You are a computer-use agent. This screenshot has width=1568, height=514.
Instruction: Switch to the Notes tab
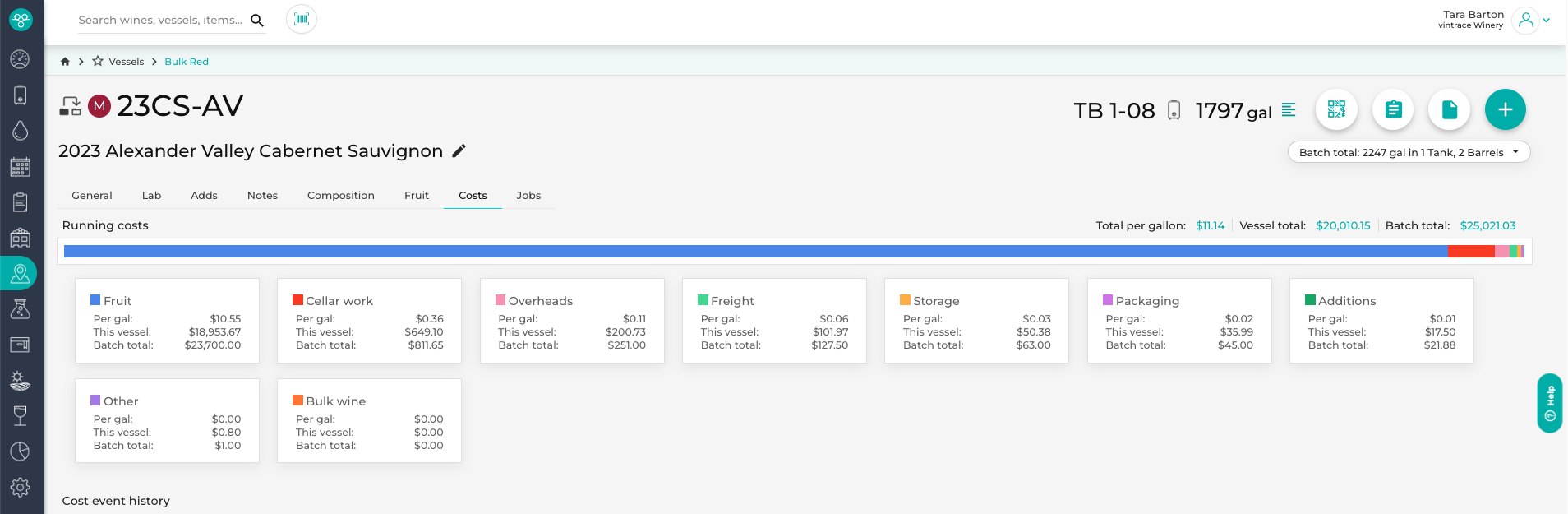coord(262,196)
